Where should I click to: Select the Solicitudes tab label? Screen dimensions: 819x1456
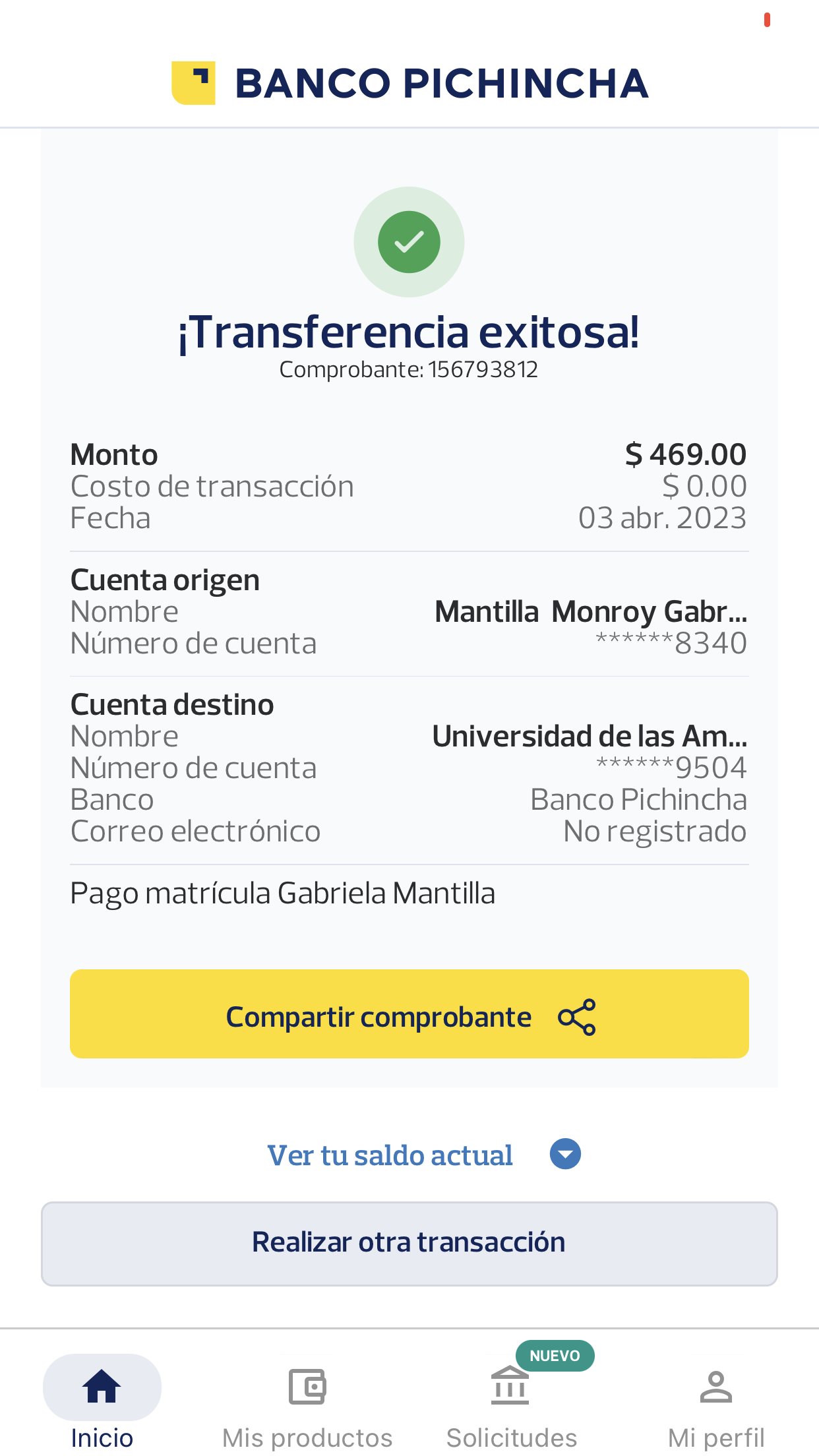pos(512,1438)
